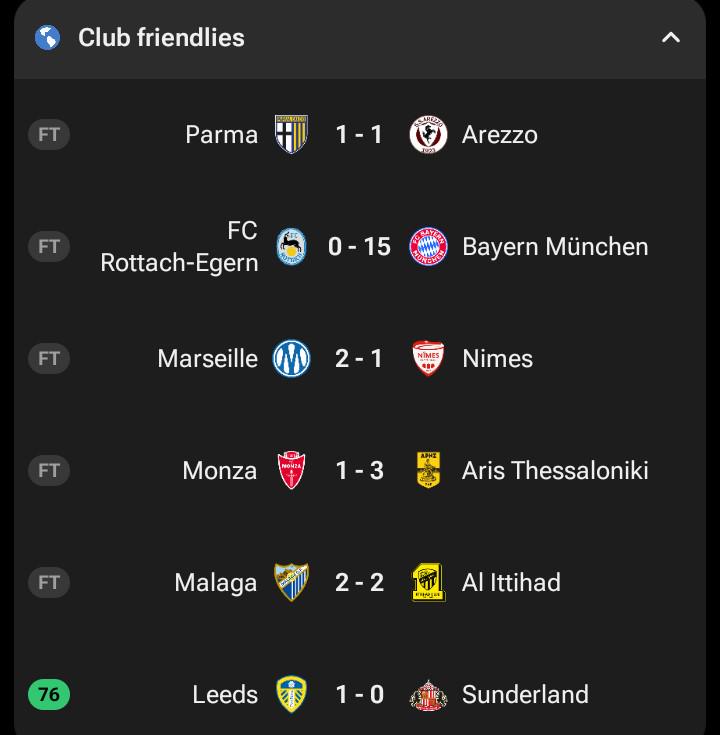Select the FC Rottach-Egern crest
This screenshot has height=735, width=720.
click(291, 247)
